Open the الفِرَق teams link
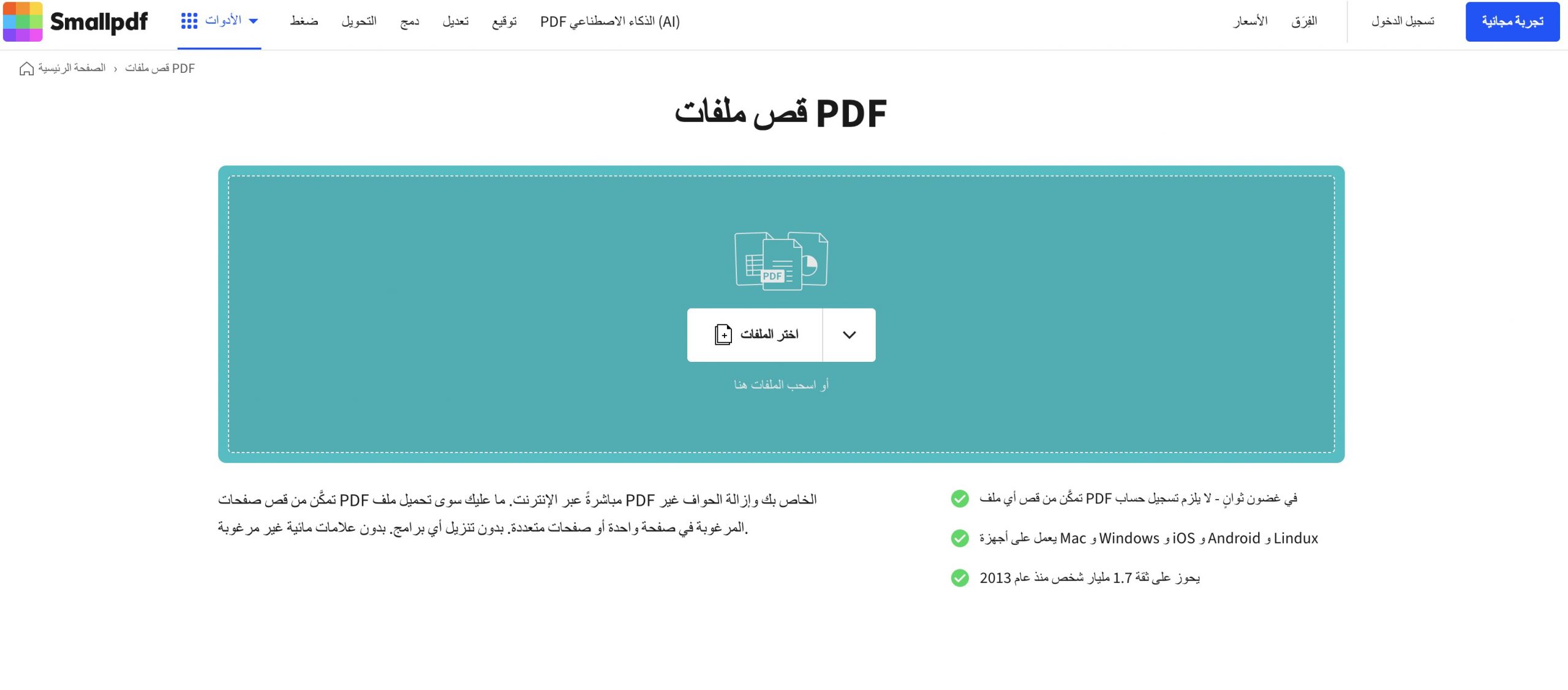1568x690 pixels. tap(1304, 21)
